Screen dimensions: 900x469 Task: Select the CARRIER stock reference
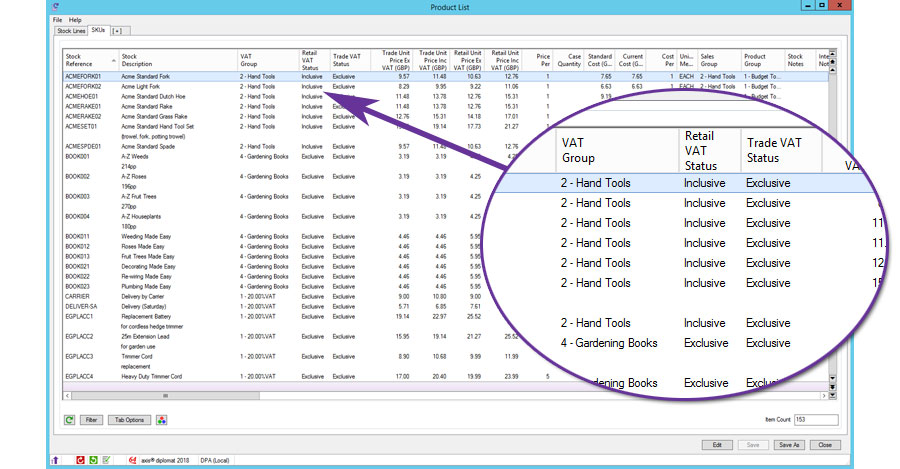coord(77,296)
